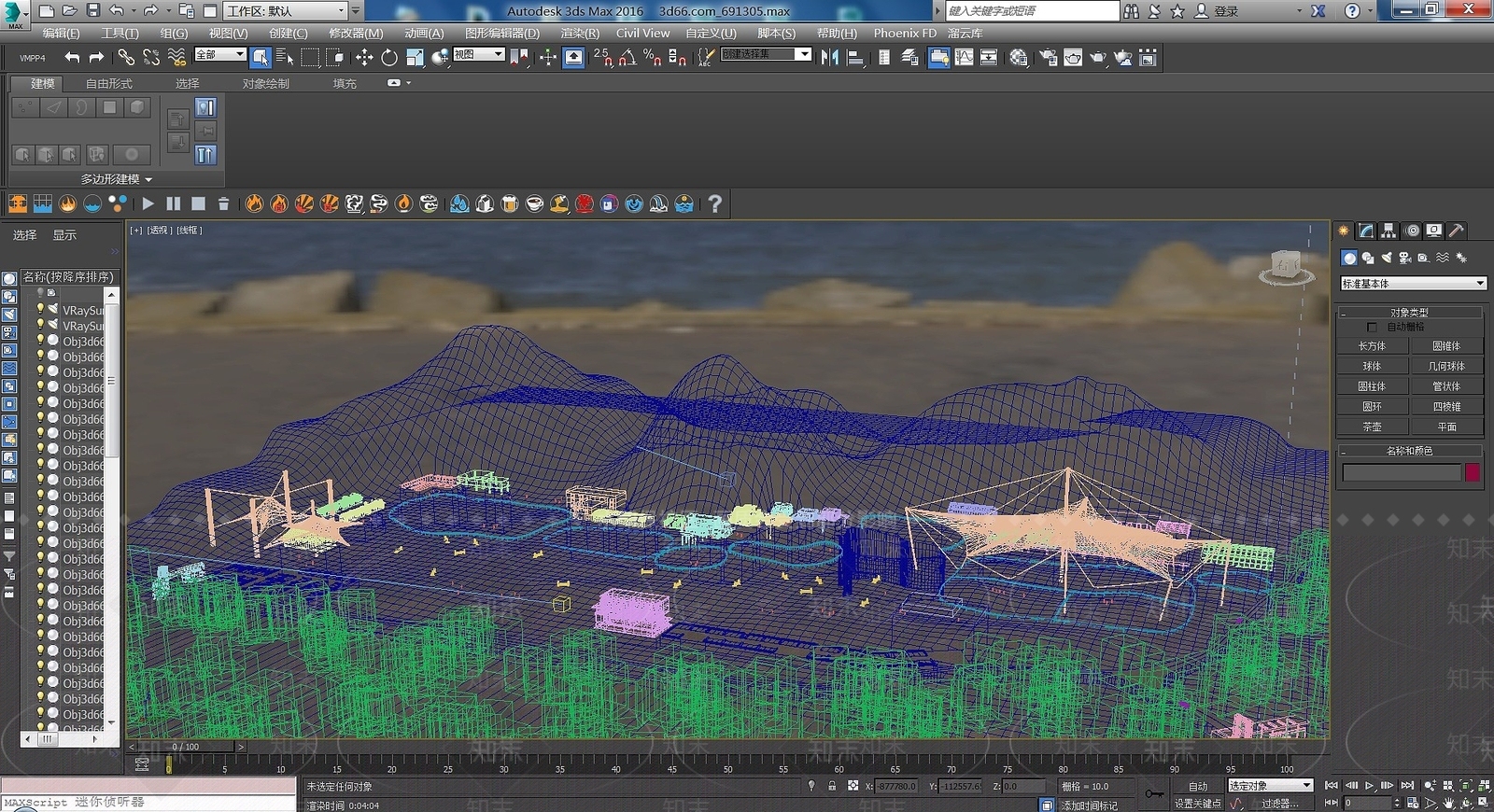Toggle Selection Lock padlock
The image size is (1494, 812).
tap(832, 786)
